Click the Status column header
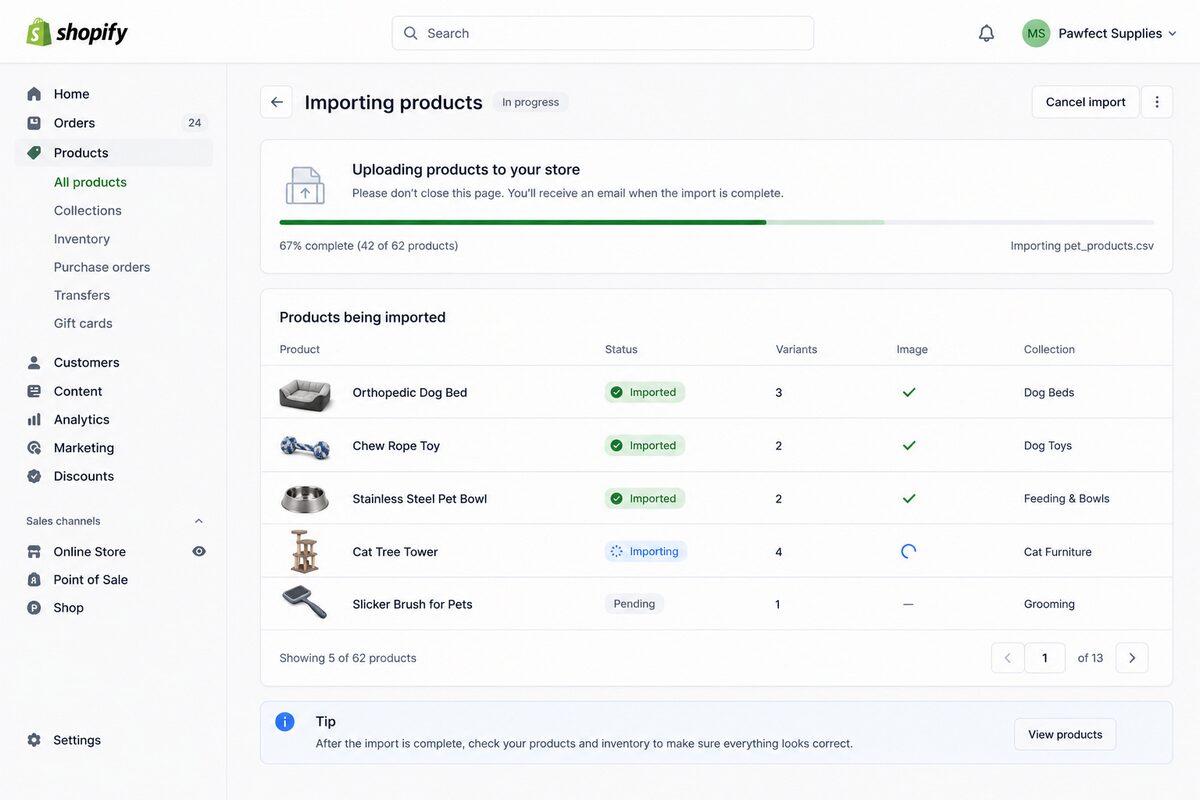This screenshot has width=1200, height=800. tap(621, 349)
